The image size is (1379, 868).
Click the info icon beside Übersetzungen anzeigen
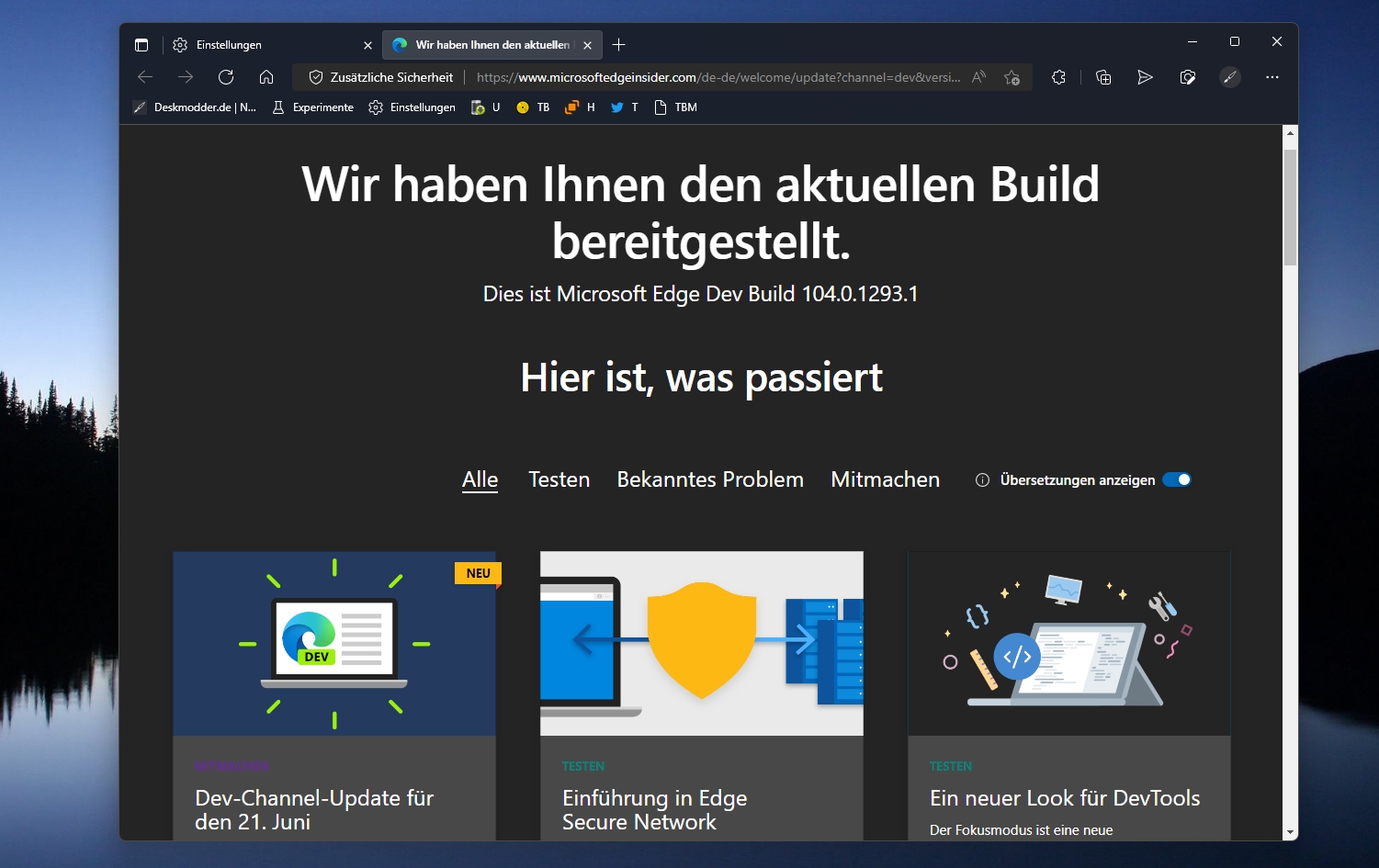(x=982, y=479)
